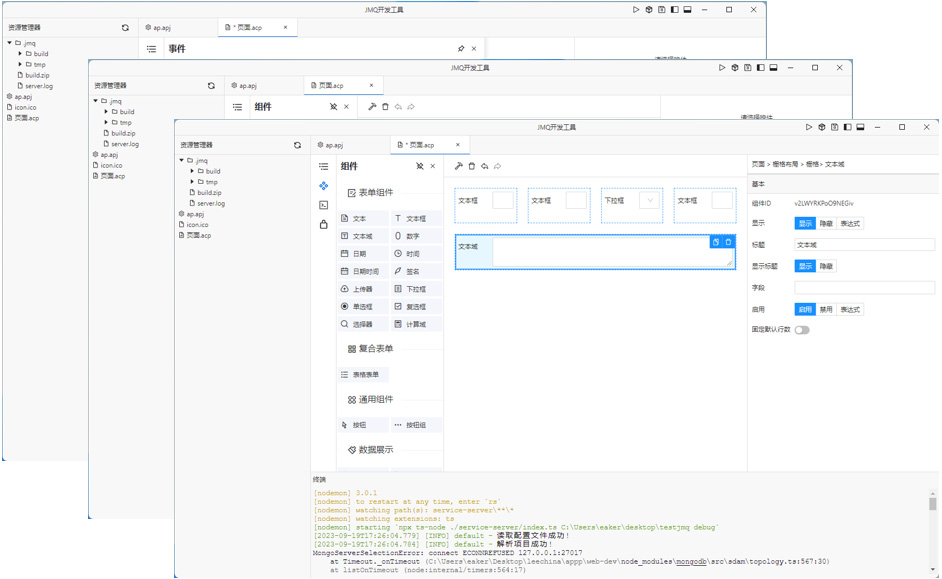Pin the 事件 panel in the back window

(x=461, y=49)
